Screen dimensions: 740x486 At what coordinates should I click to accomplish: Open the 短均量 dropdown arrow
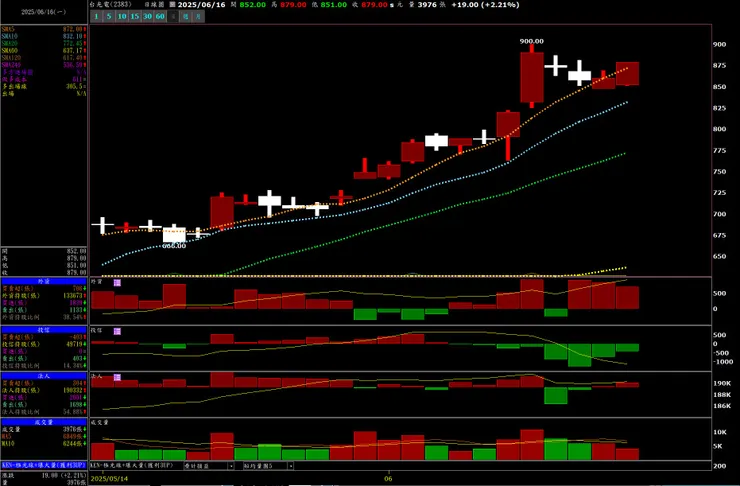290,466
